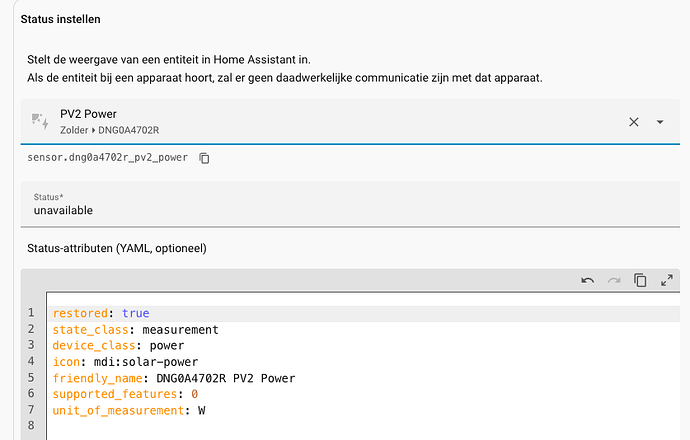Redo the YAML editor change
690x440 pixels.
point(614,281)
